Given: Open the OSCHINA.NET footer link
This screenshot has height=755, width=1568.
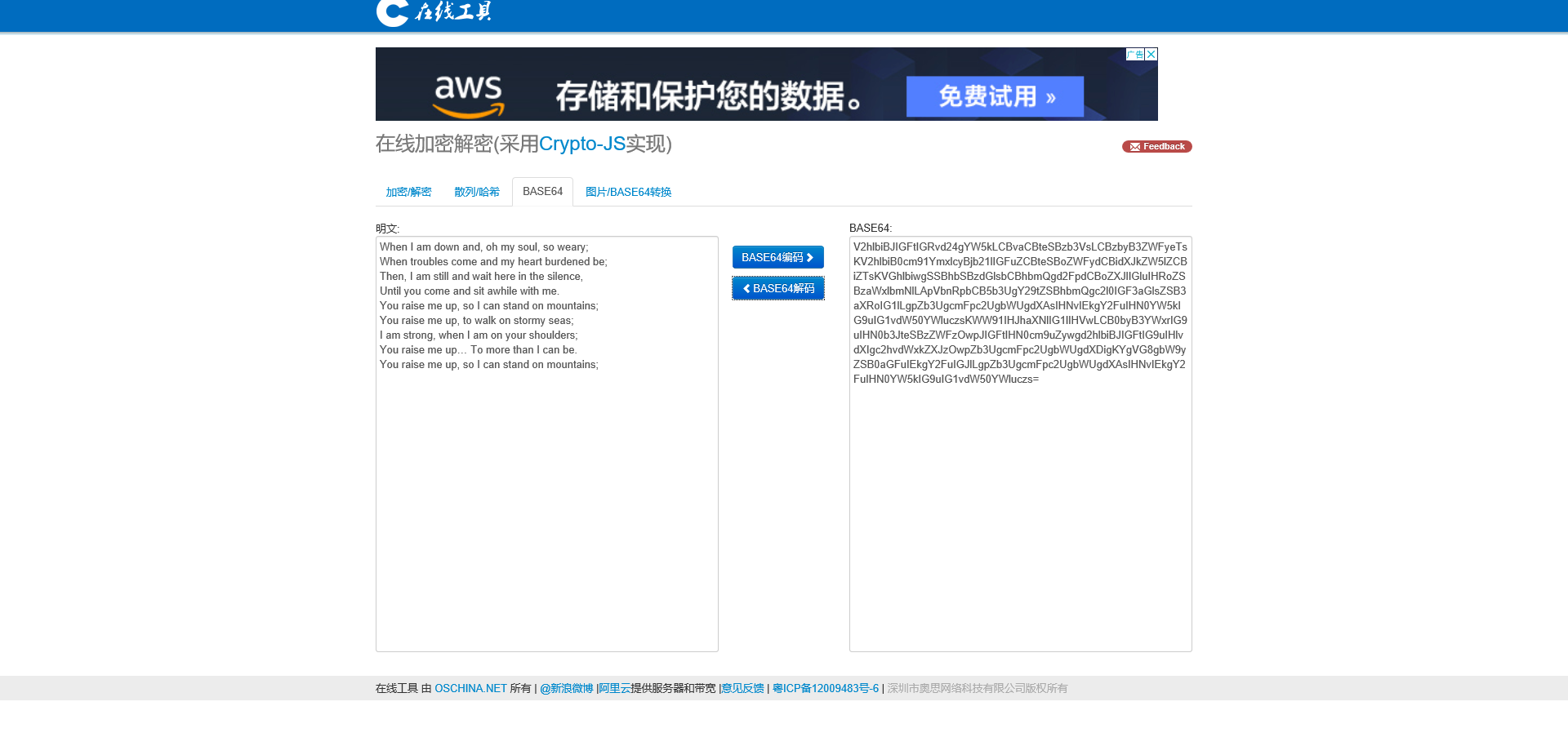Looking at the screenshot, I should [x=470, y=688].
